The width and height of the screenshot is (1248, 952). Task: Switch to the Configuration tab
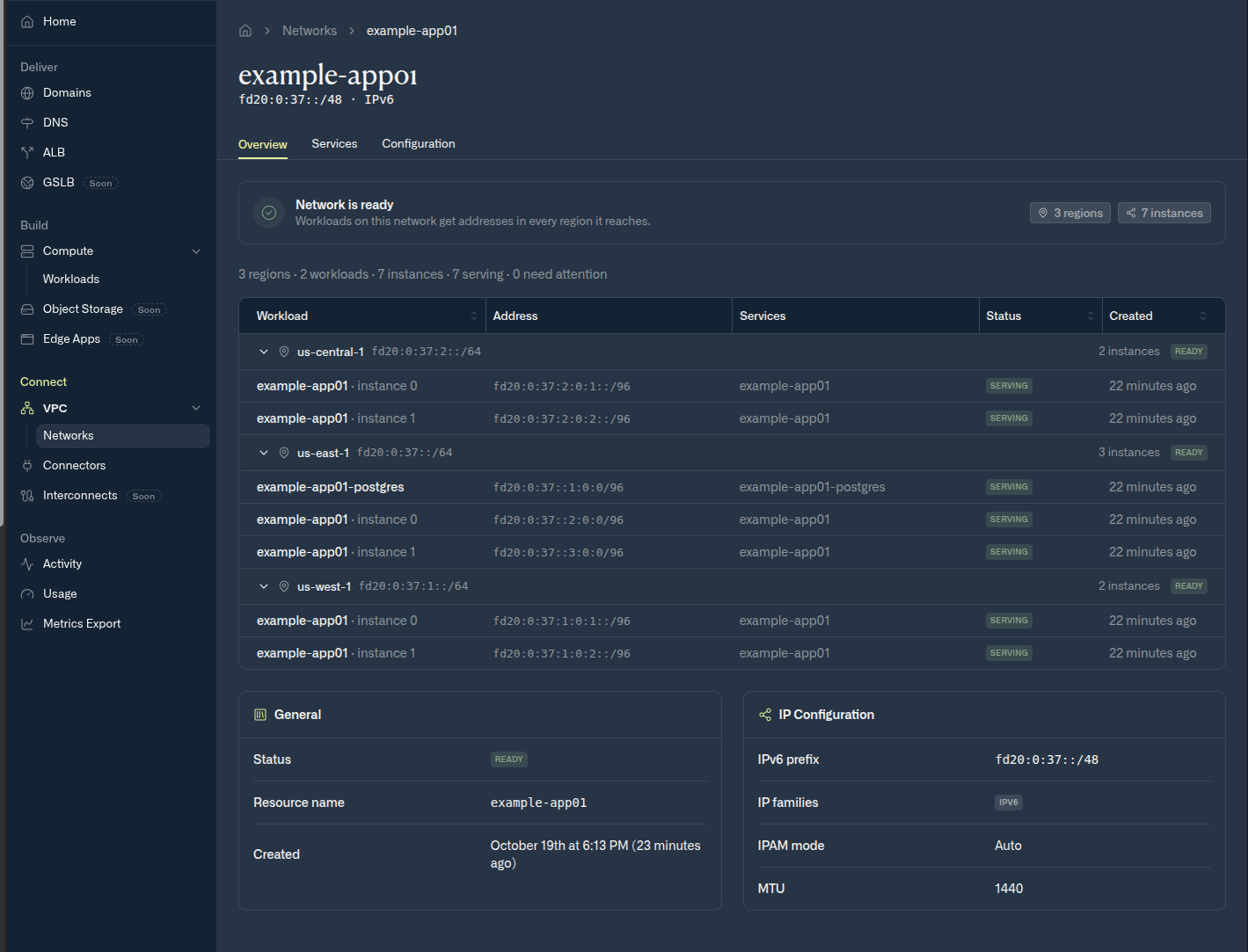click(x=419, y=143)
